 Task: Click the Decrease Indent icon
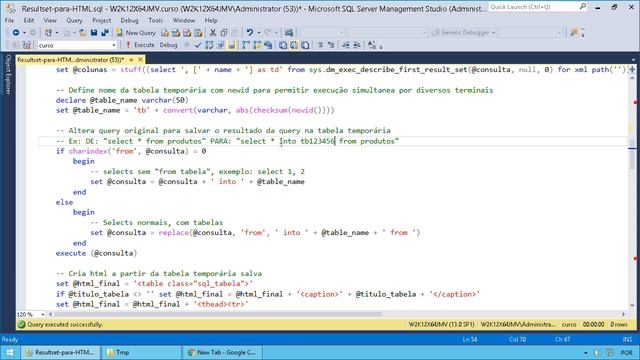click(346, 45)
